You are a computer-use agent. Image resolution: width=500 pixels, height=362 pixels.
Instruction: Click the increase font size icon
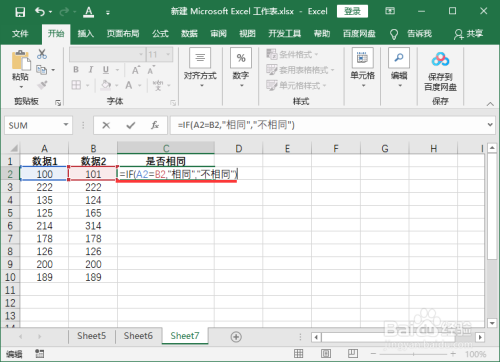(135, 70)
